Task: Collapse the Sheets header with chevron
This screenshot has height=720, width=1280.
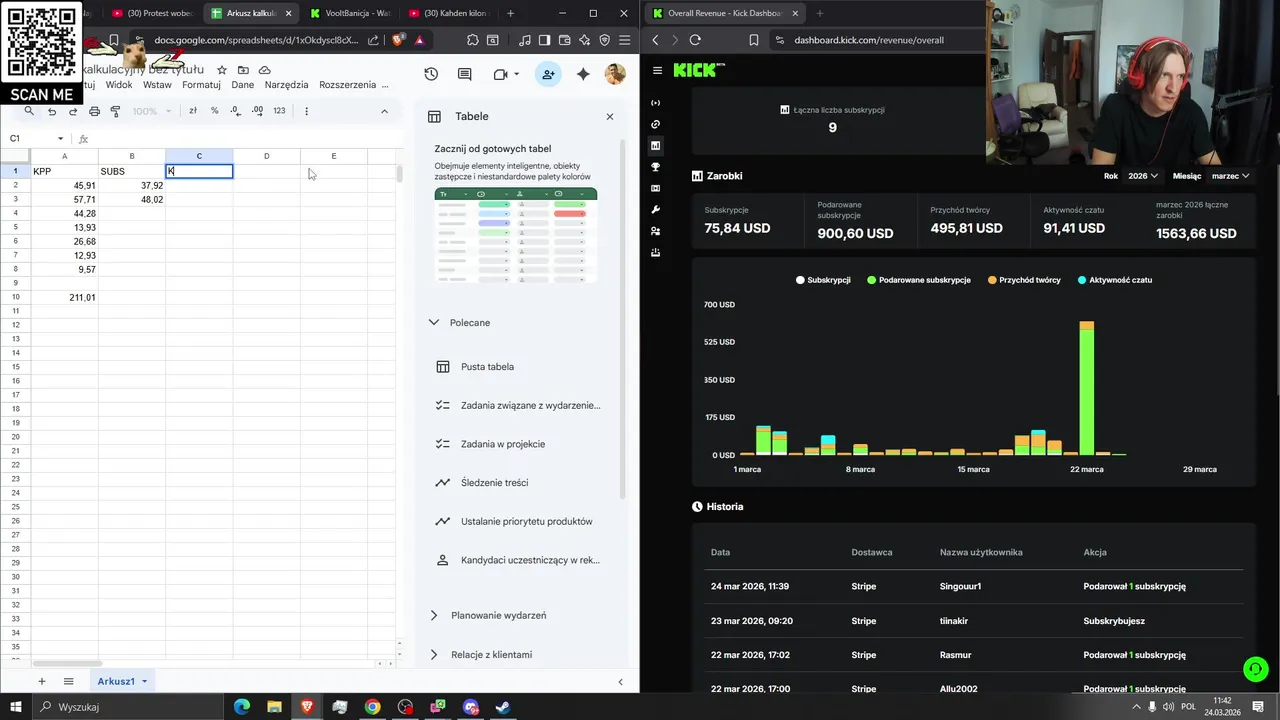Action: pyautogui.click(x=384, y=111)
